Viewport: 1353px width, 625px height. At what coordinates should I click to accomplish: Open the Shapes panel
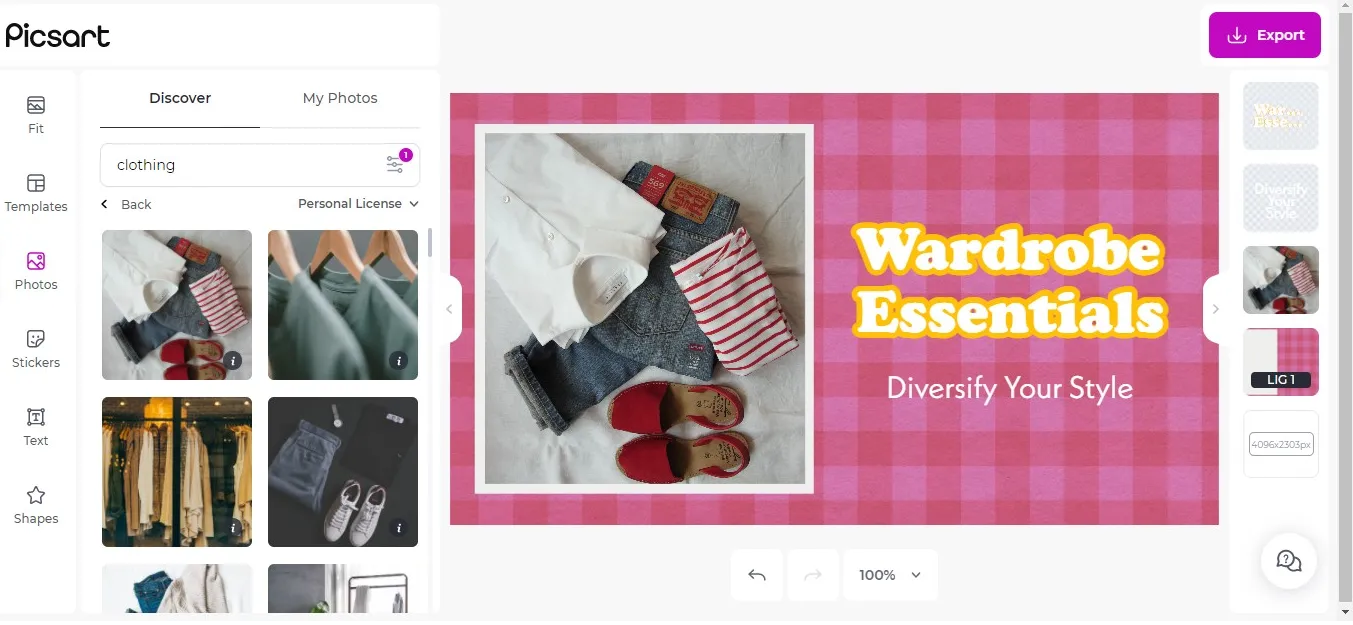click(36, 505)
